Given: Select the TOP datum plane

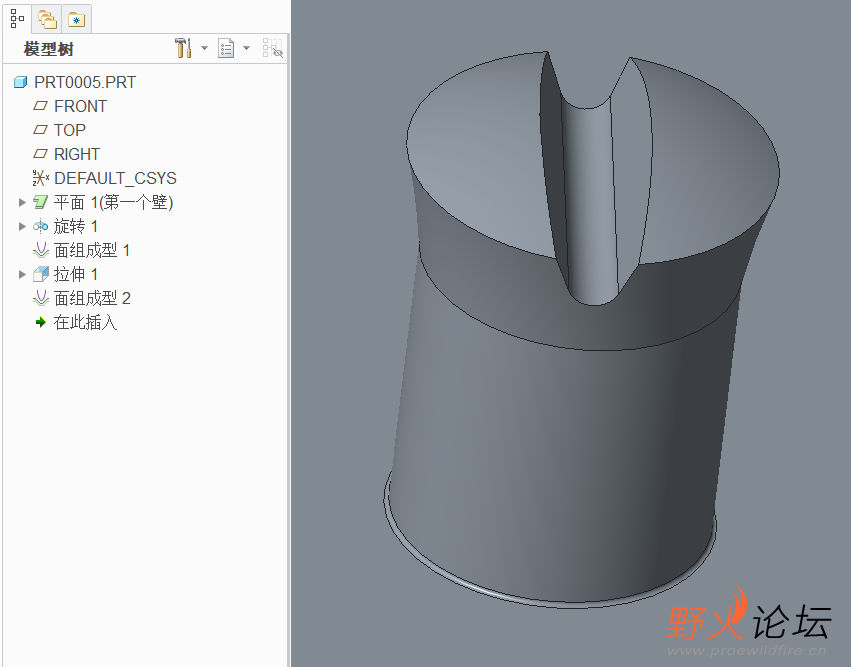Looking at the screenshot, I should 69,130.
